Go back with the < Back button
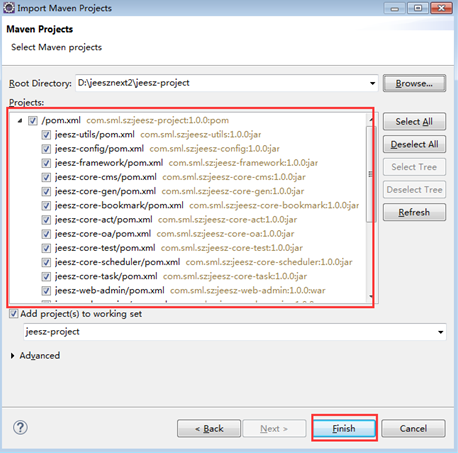 click(209, 428)
